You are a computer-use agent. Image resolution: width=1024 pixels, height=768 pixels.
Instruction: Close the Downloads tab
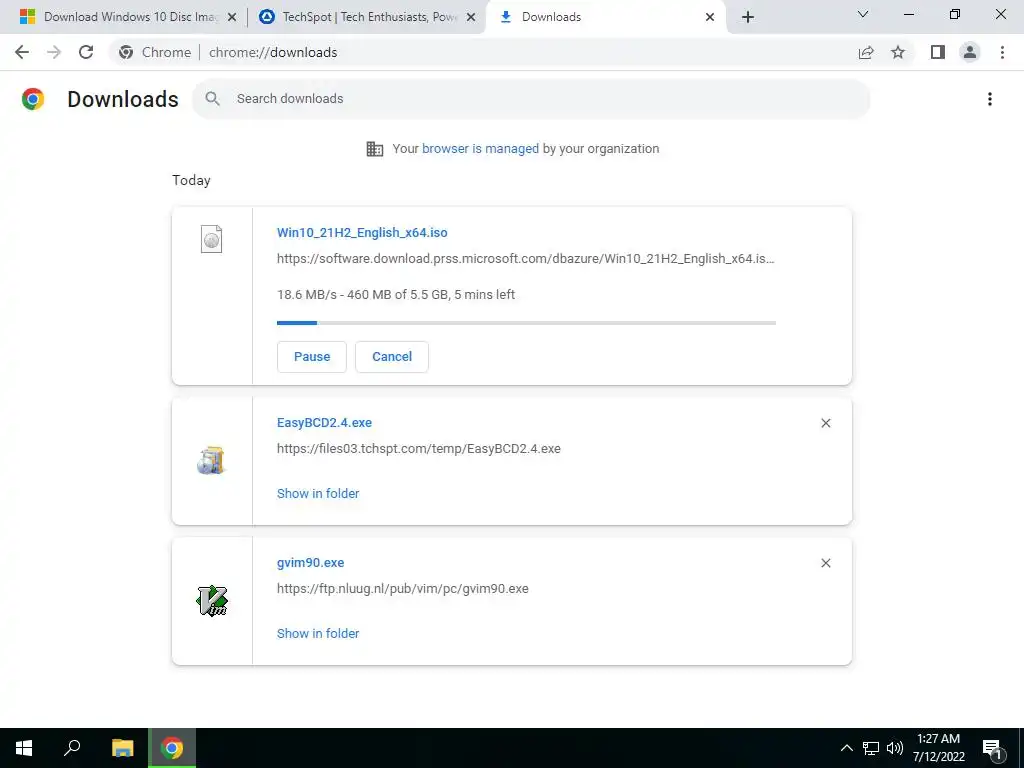pyautogui.click(x=710, y=17)
